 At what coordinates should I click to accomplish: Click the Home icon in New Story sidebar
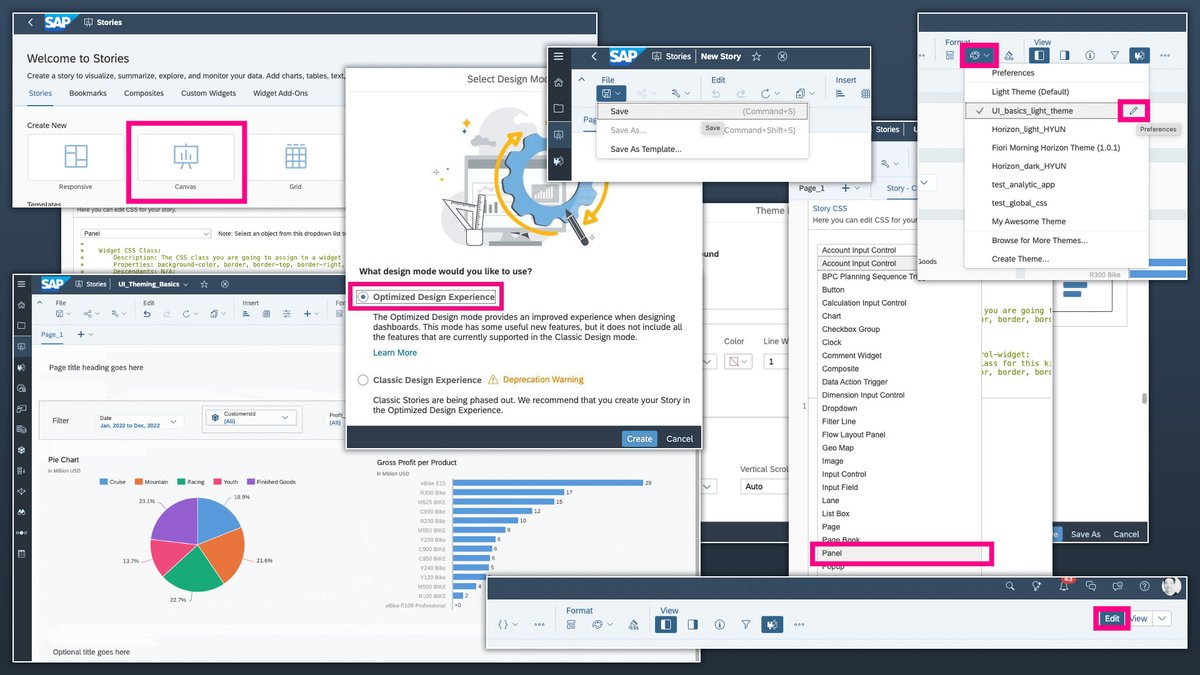[558, 82]
